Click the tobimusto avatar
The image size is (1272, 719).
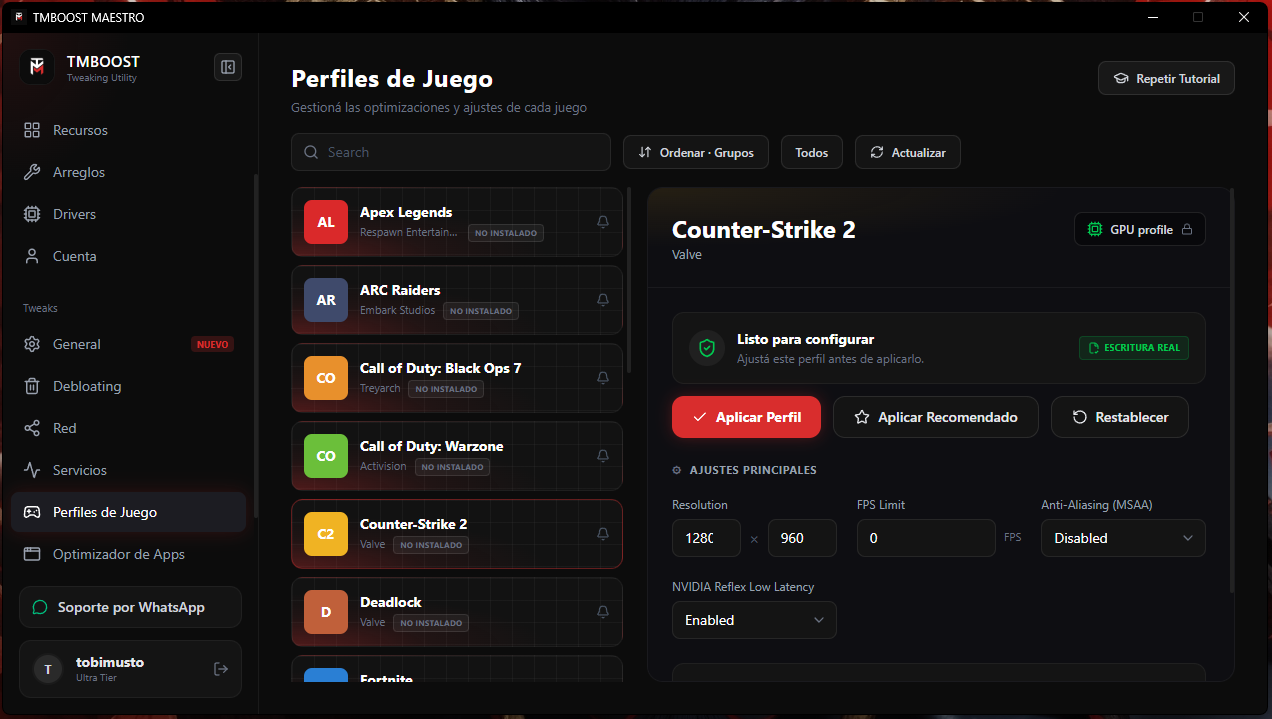pos(47,669)
